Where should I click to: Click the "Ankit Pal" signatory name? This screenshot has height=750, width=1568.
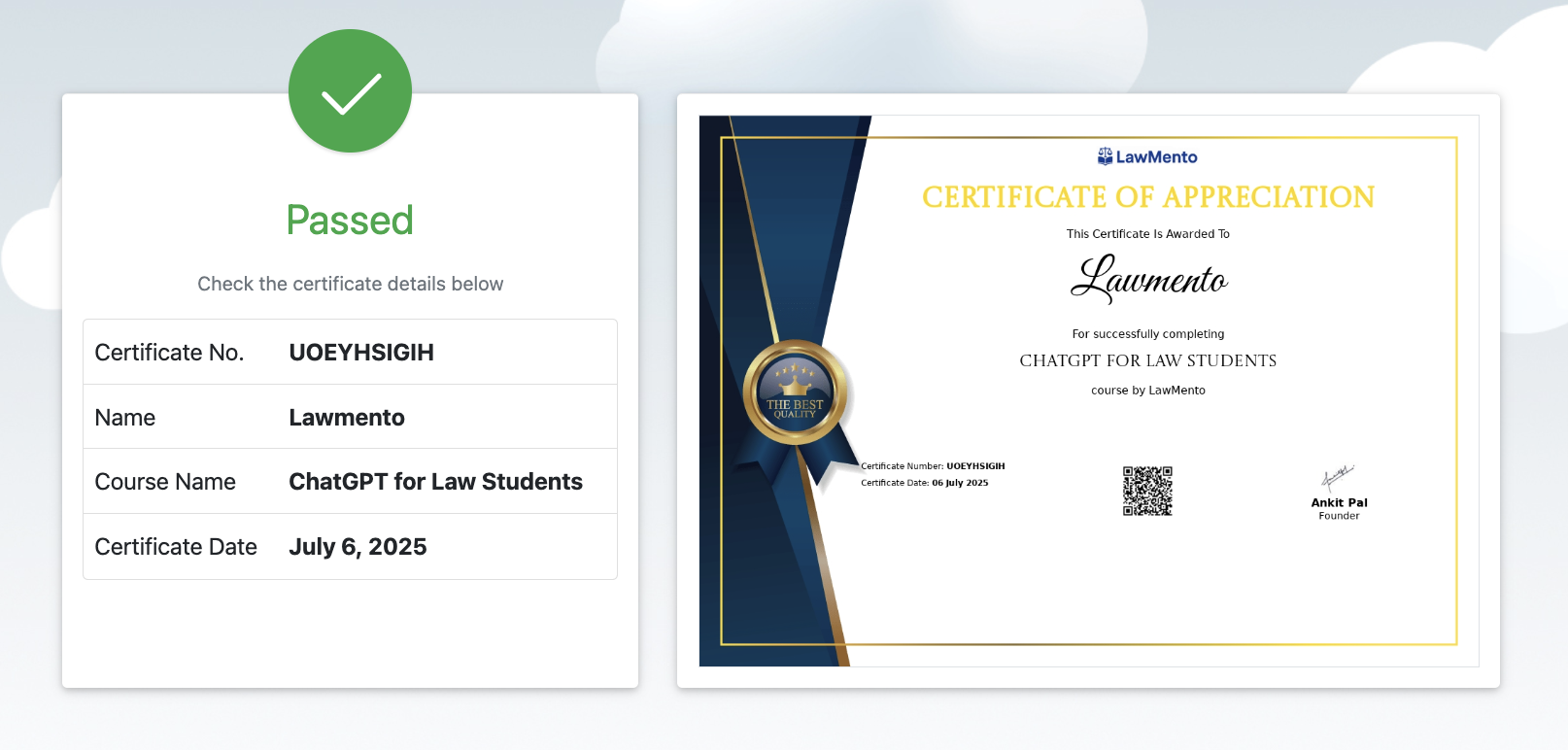[x=1339, y=503]
